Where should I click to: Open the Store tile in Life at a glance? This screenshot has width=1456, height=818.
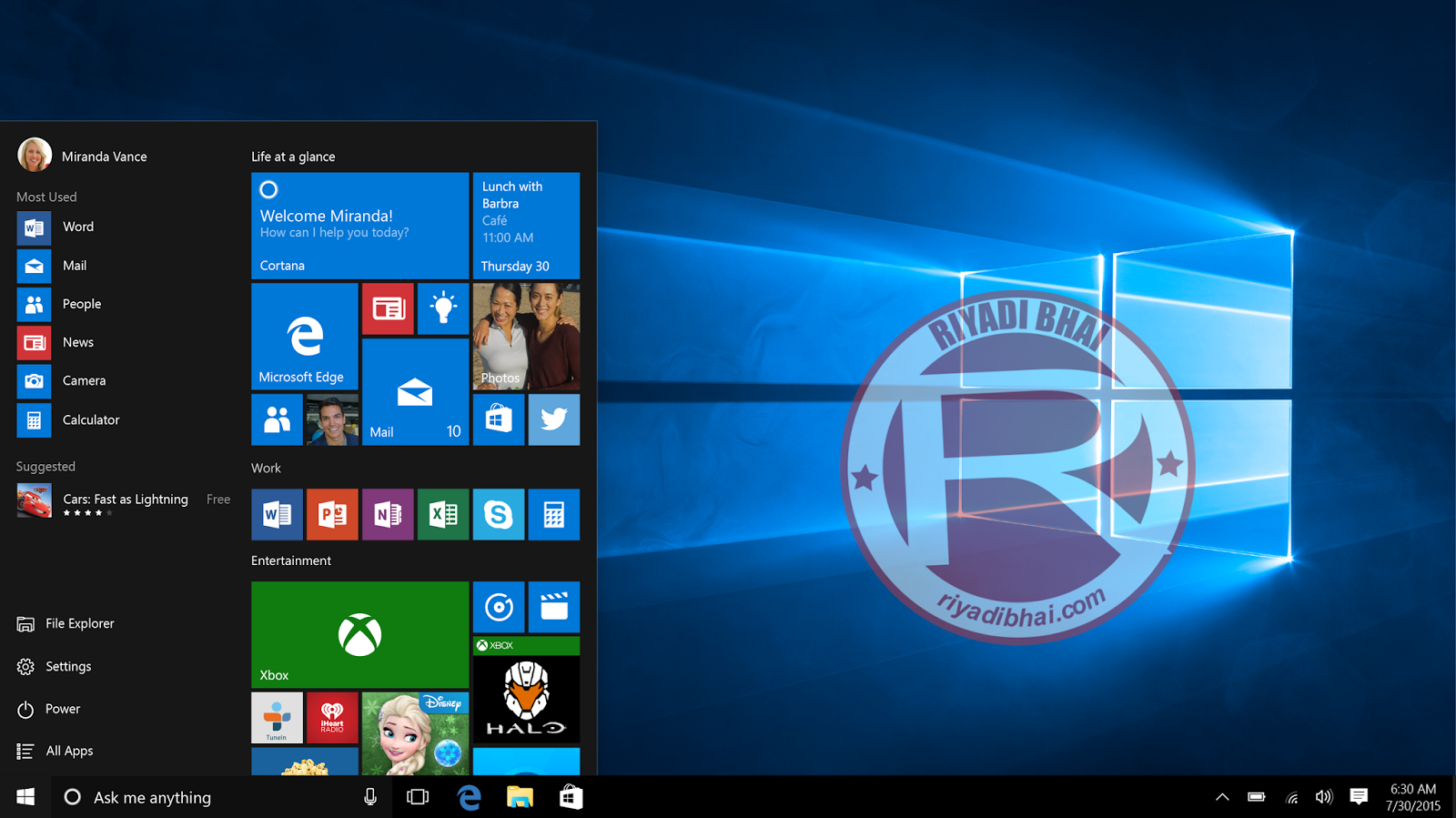click(x=499, y=419)
